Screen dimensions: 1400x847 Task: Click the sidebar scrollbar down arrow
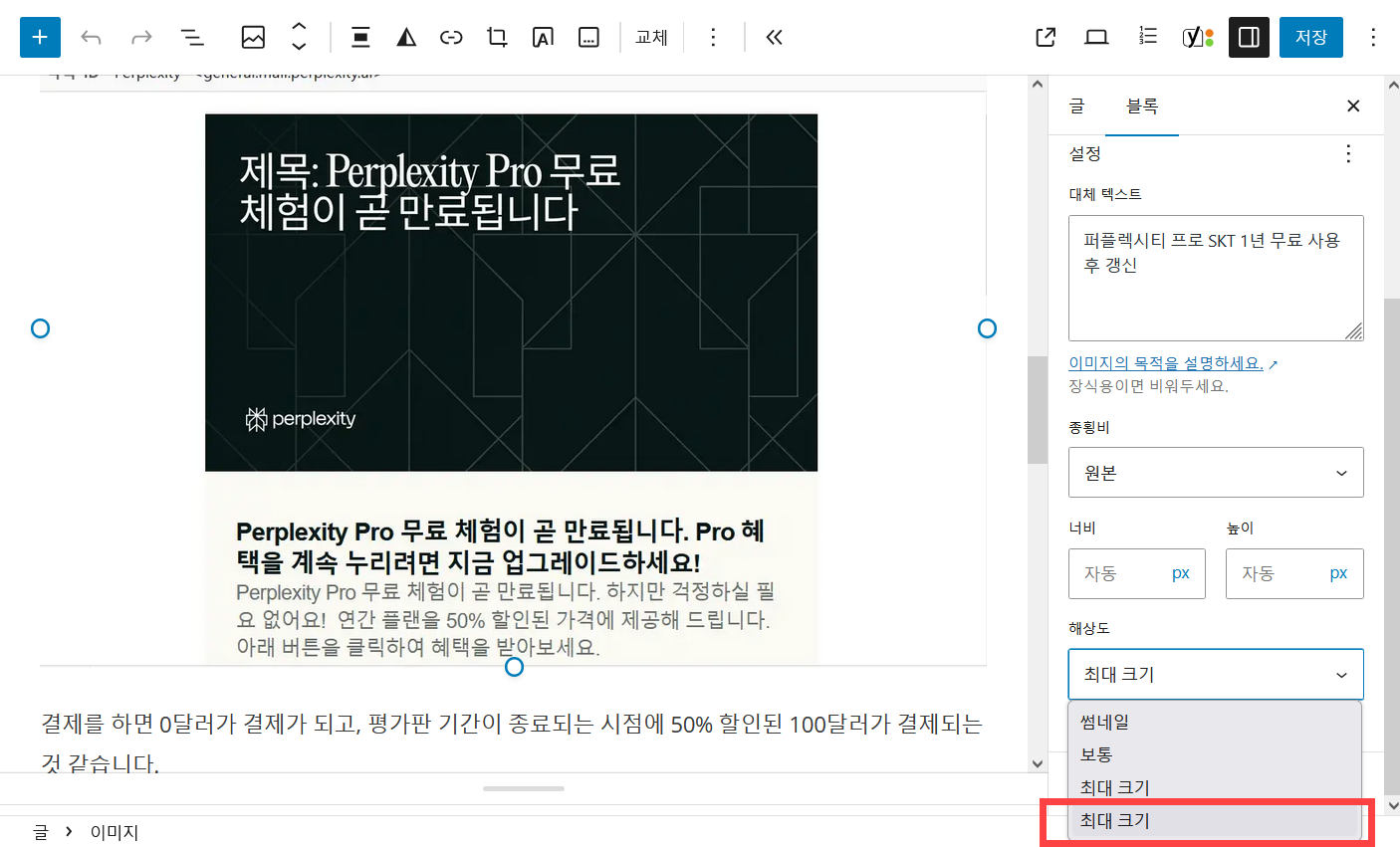point(1392,805)
